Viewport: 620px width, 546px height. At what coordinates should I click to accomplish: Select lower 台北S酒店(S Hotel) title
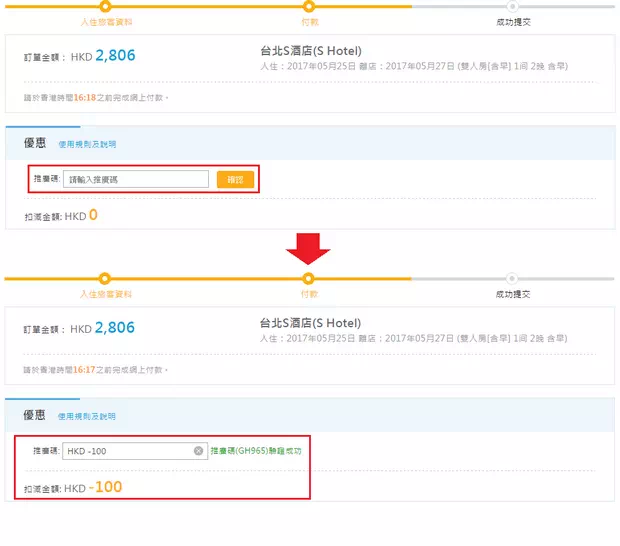point(310,323)
